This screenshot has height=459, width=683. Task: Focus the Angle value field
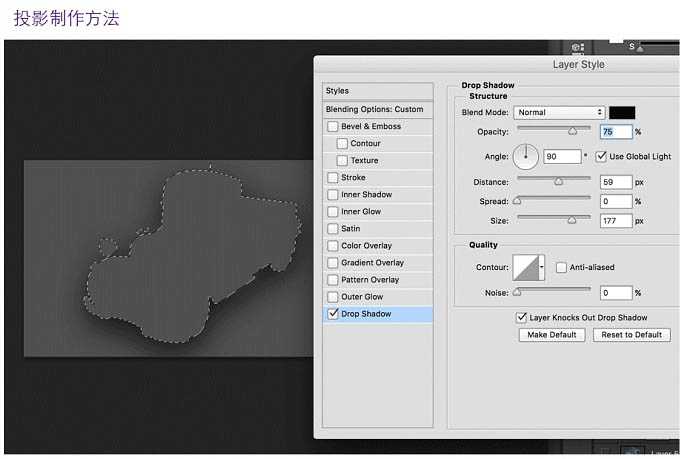point(562,156)
